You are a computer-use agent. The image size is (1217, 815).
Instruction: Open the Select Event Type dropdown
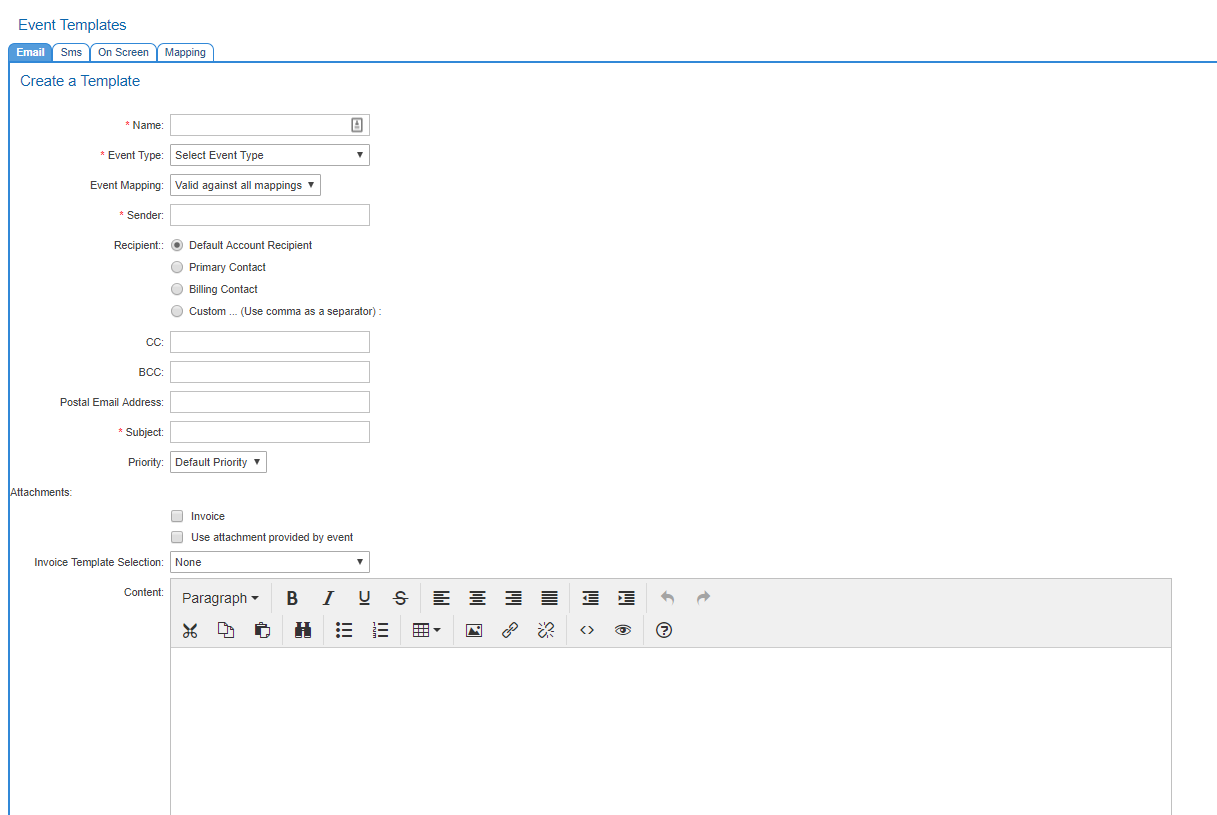(270, 155)
